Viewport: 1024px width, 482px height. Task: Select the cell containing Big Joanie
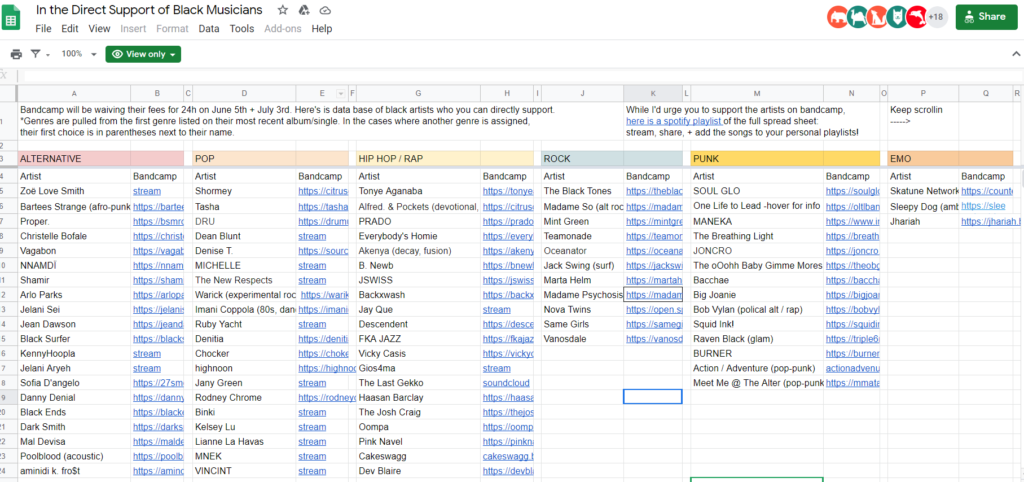(x=757, y=295)
